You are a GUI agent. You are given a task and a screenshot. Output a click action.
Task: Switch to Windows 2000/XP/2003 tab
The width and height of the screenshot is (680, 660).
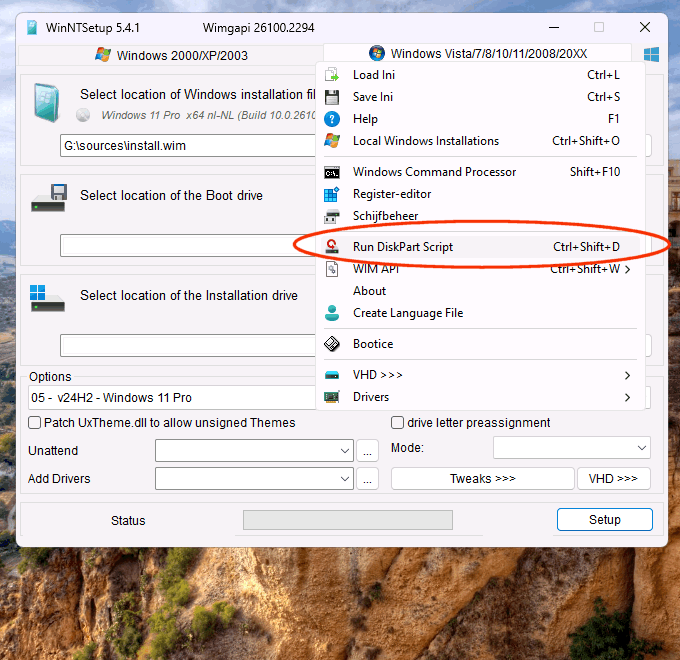coord(171,56)
